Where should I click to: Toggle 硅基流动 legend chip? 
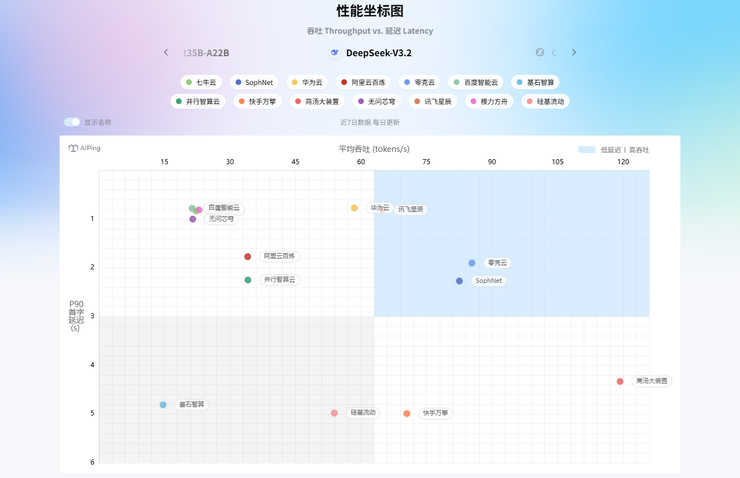pyautogui.click(x=545, y=101)
